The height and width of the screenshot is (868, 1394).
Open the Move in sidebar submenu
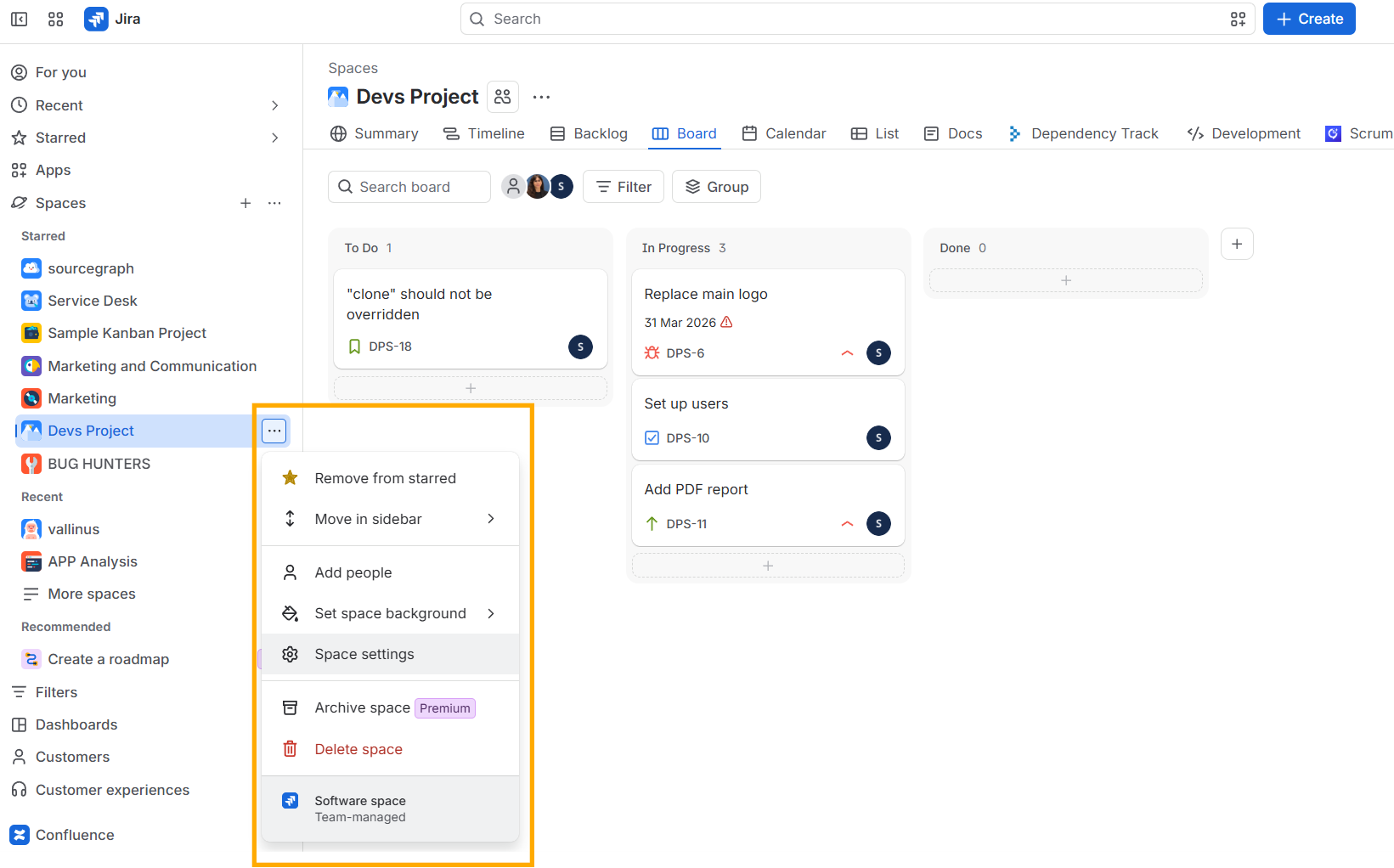point(390,519)
